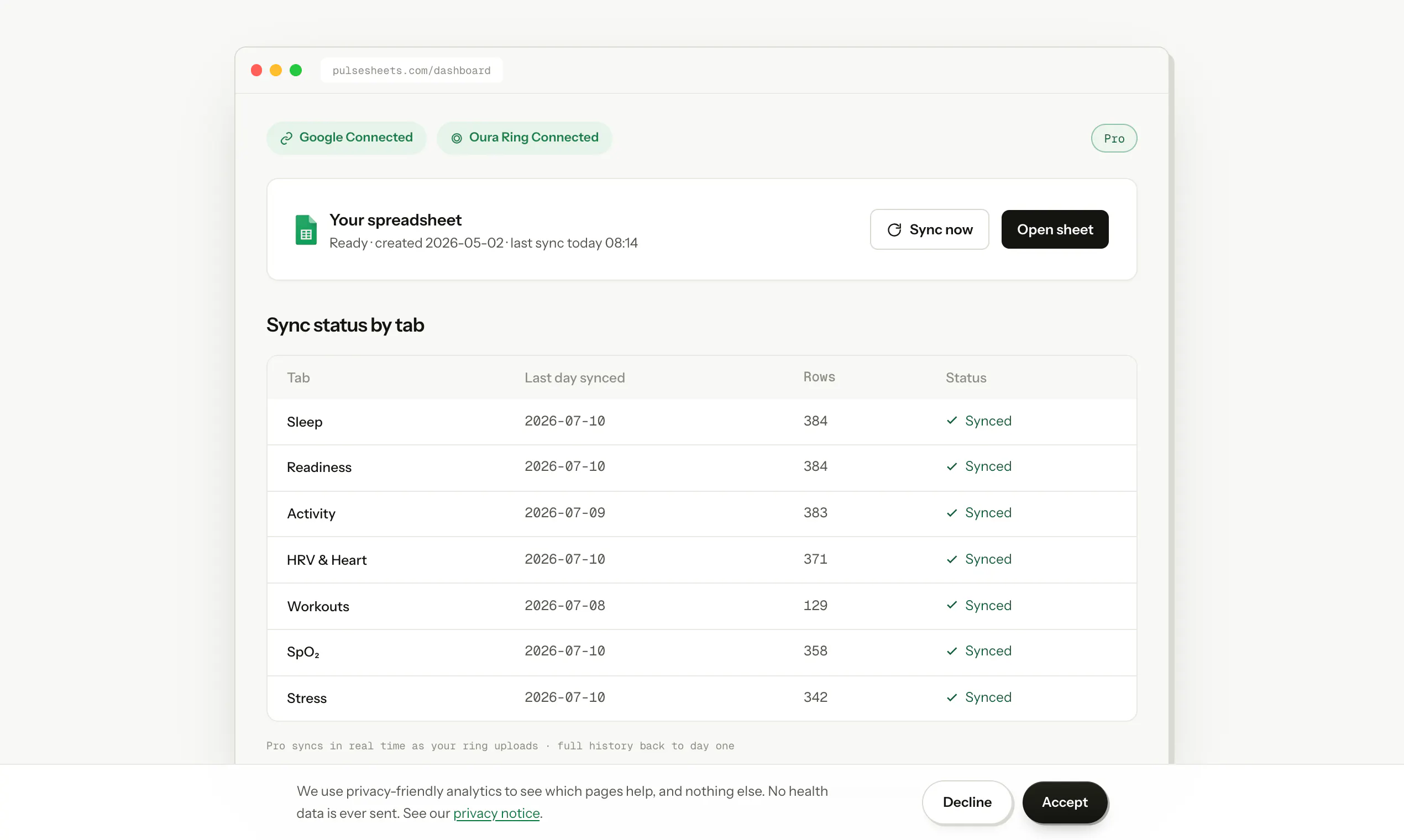Click the Stress row last synced date
The image size is (1404, 840).
click(564, 697)
